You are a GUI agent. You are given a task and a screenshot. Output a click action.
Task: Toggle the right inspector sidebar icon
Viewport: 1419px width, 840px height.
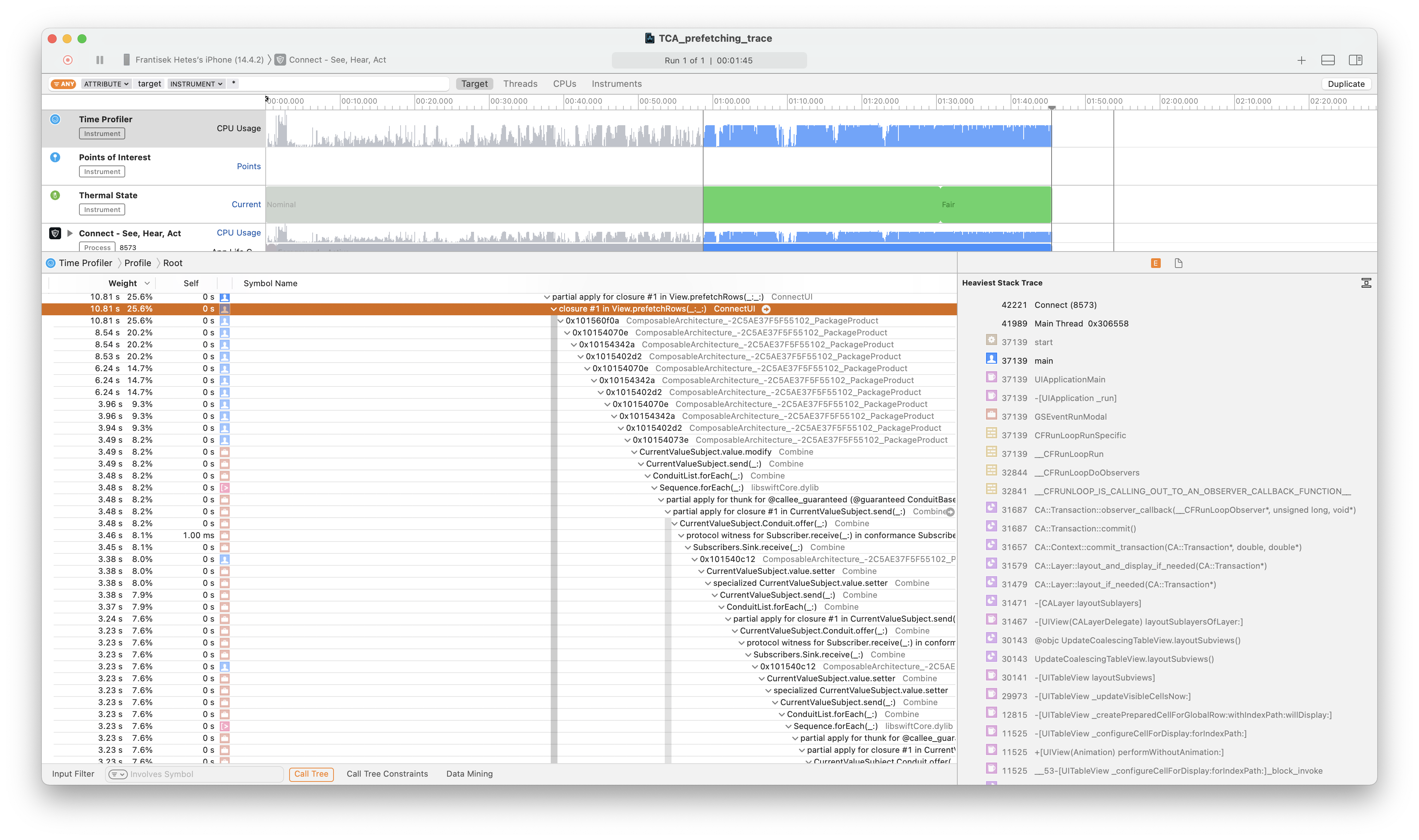point(1355,60)
